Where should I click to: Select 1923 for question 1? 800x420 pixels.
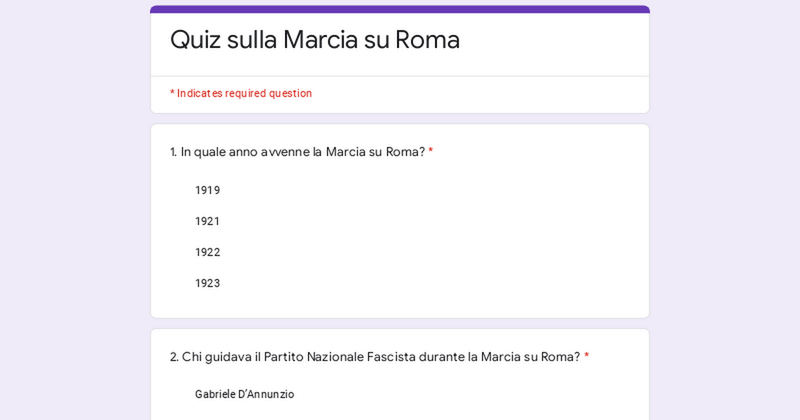coord(207,283)
